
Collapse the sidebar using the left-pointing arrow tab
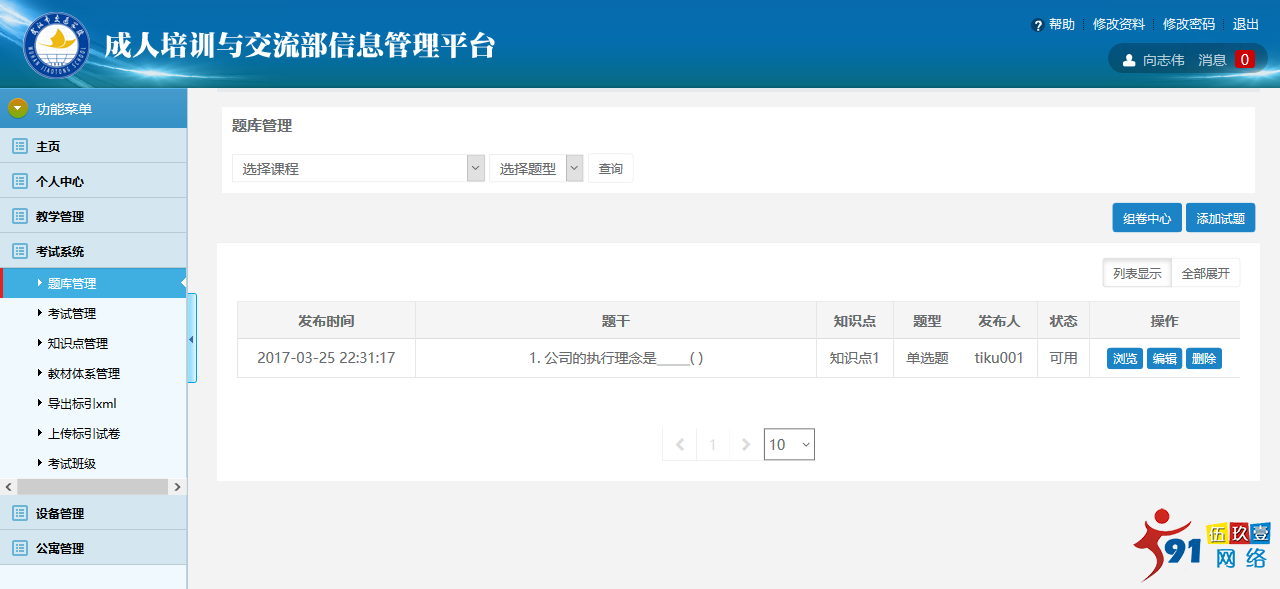tap(191, 339)
